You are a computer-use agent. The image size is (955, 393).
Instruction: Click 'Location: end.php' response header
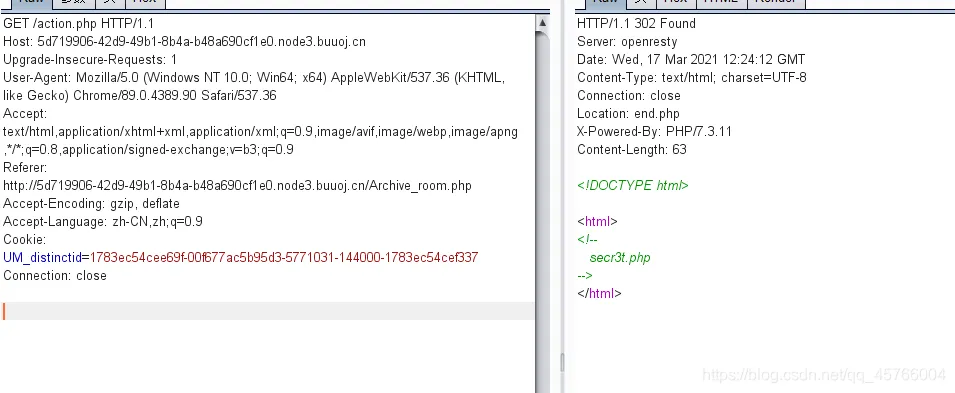pos(628,114)
